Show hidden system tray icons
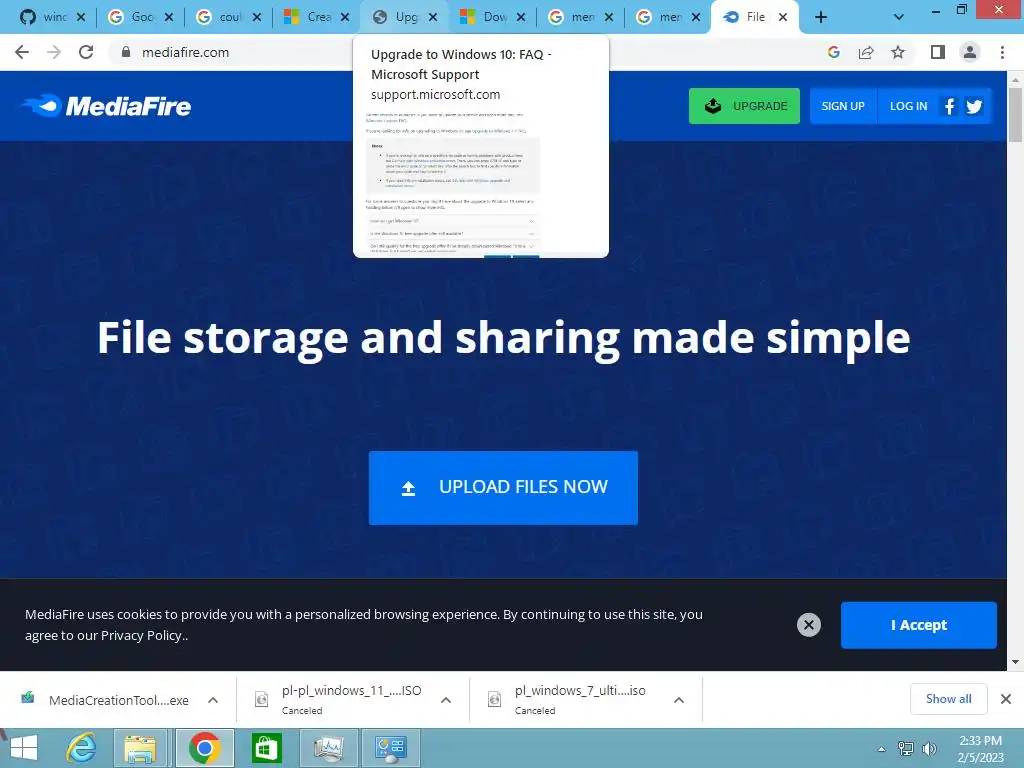1024x768 pixels. click(882, 749)
